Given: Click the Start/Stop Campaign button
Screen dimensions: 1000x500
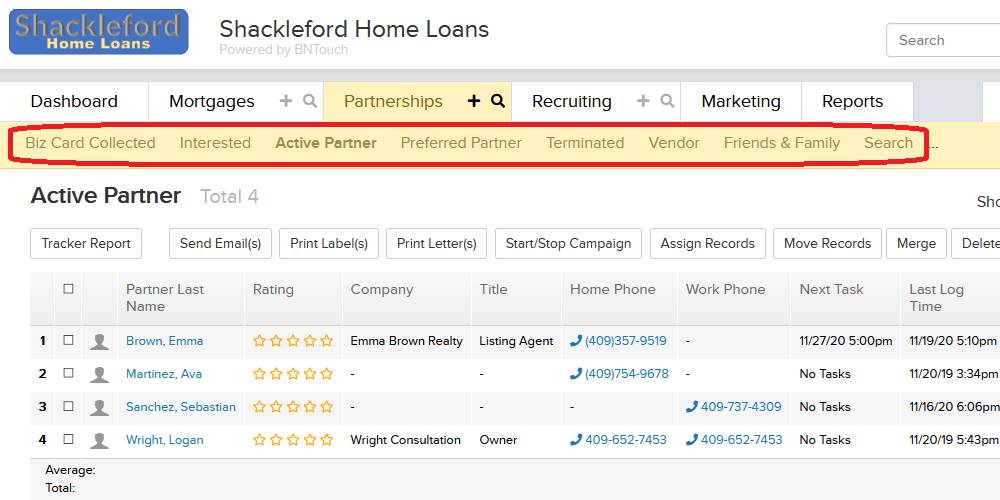Looking at the screenshot, I should [568, 244].
